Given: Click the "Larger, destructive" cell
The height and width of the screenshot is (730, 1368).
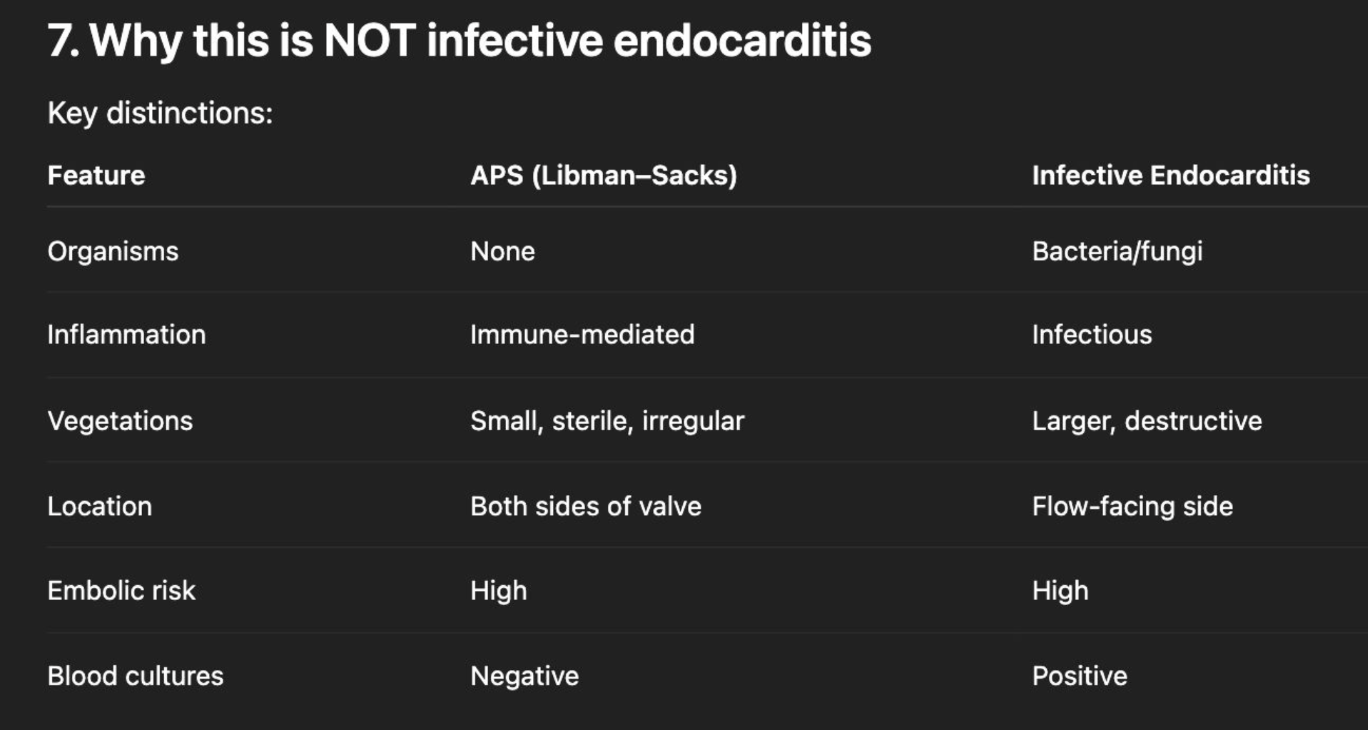Looking at the screenshot, I should [x=1146, y=421].
